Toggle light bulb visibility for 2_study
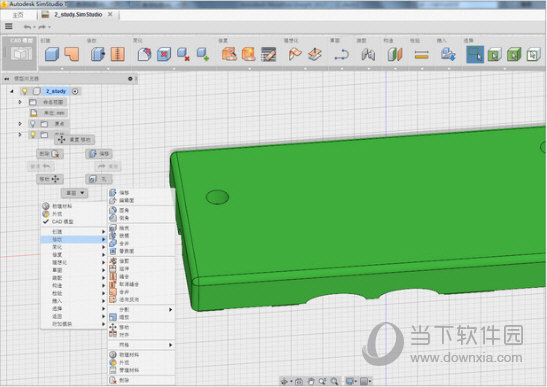Screen dimensions: 547x387 click(24, 91)
